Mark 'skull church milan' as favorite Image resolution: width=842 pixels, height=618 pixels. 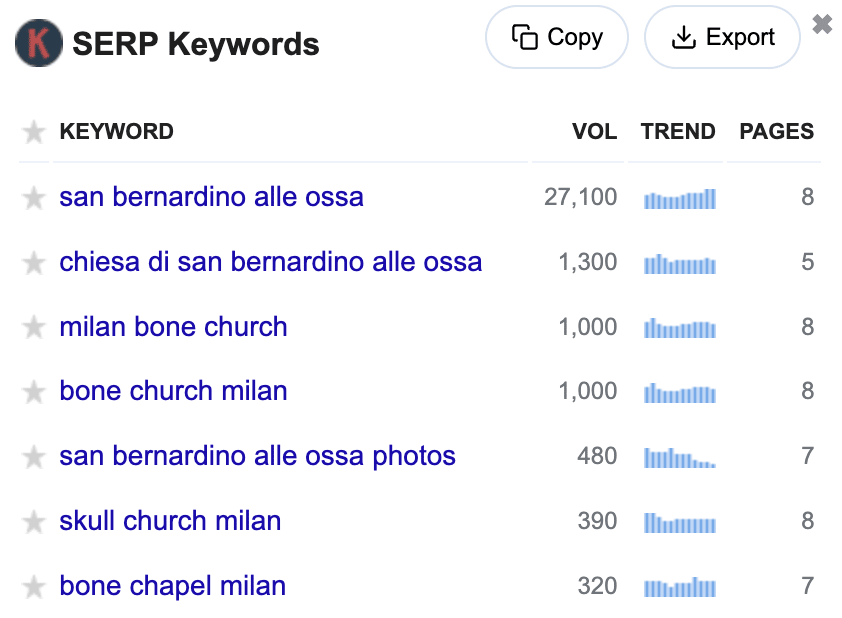34,522
